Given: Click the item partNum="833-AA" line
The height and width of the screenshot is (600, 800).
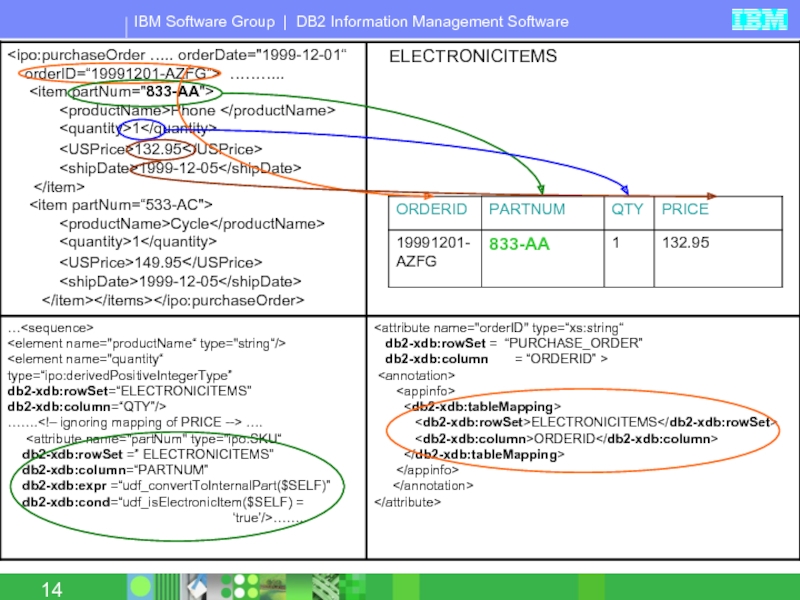Looking at the screenshot, I should coord(122,91).
